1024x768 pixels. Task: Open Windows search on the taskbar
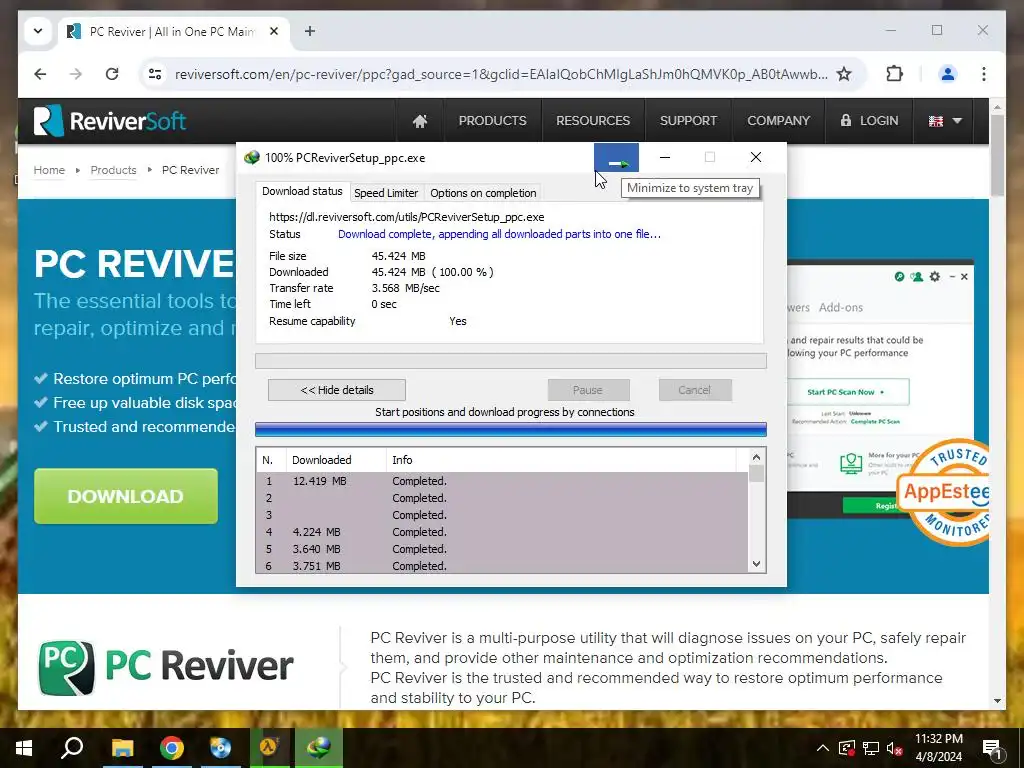pos(72,748)
